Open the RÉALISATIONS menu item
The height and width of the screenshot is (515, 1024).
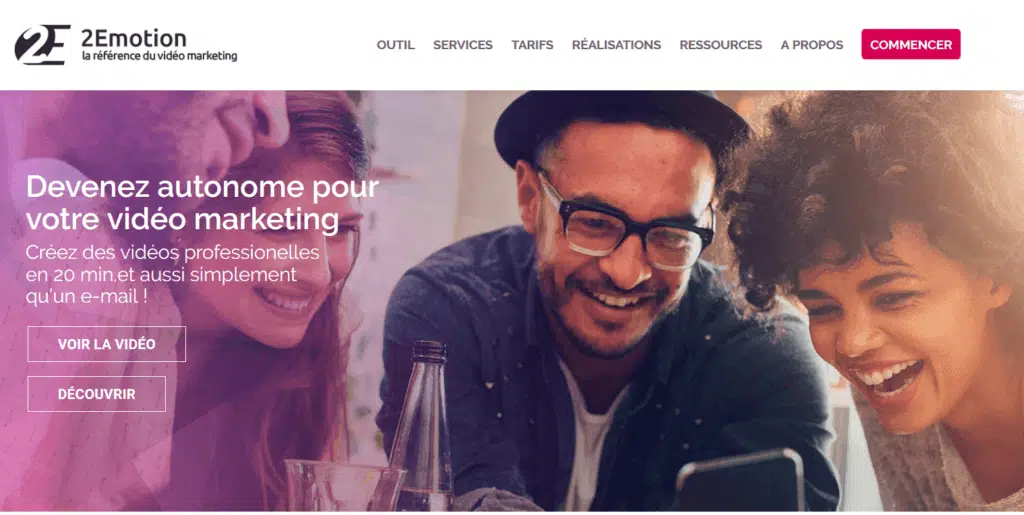(616, 45)
